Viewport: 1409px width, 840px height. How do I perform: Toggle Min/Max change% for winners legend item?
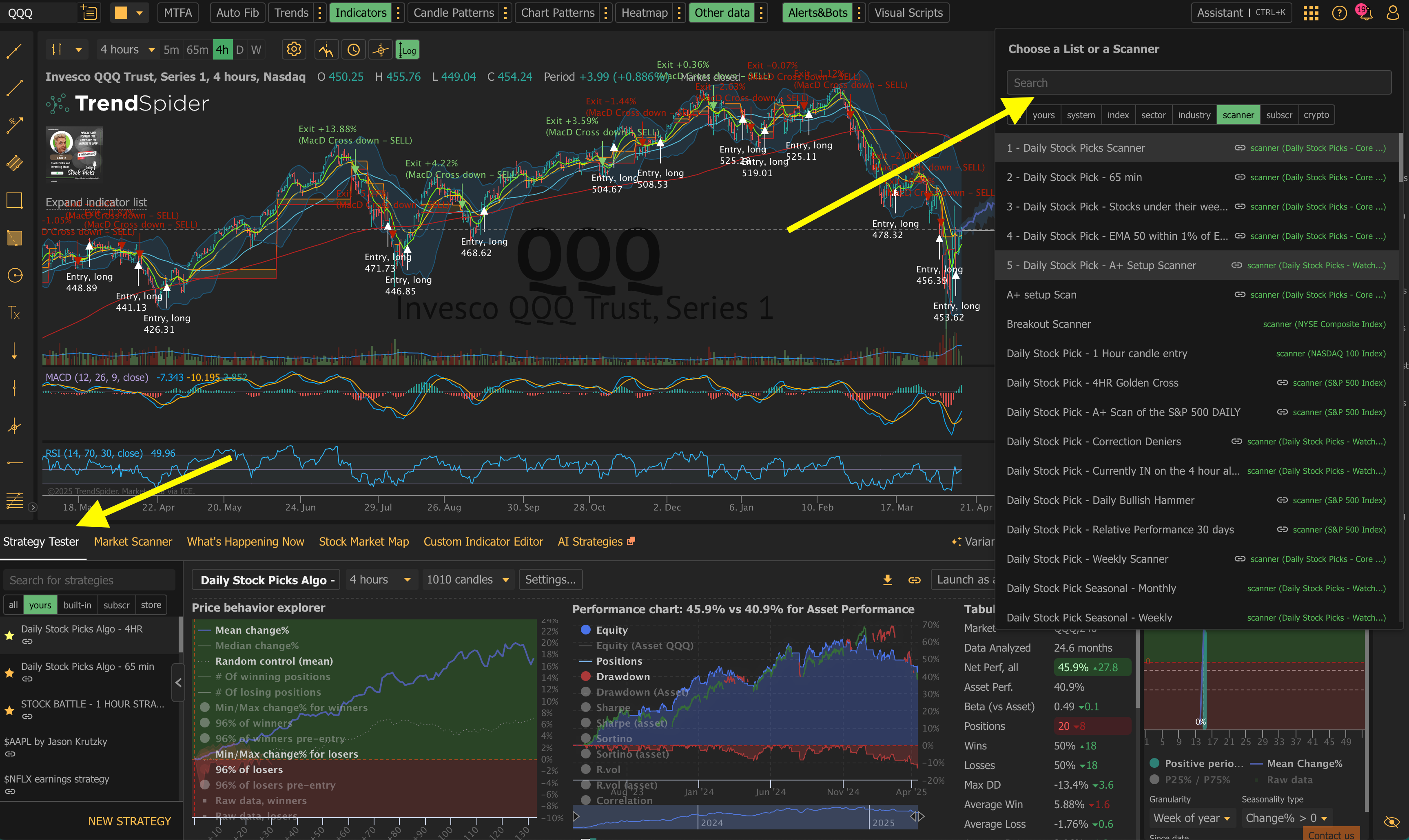pos(284,707)
